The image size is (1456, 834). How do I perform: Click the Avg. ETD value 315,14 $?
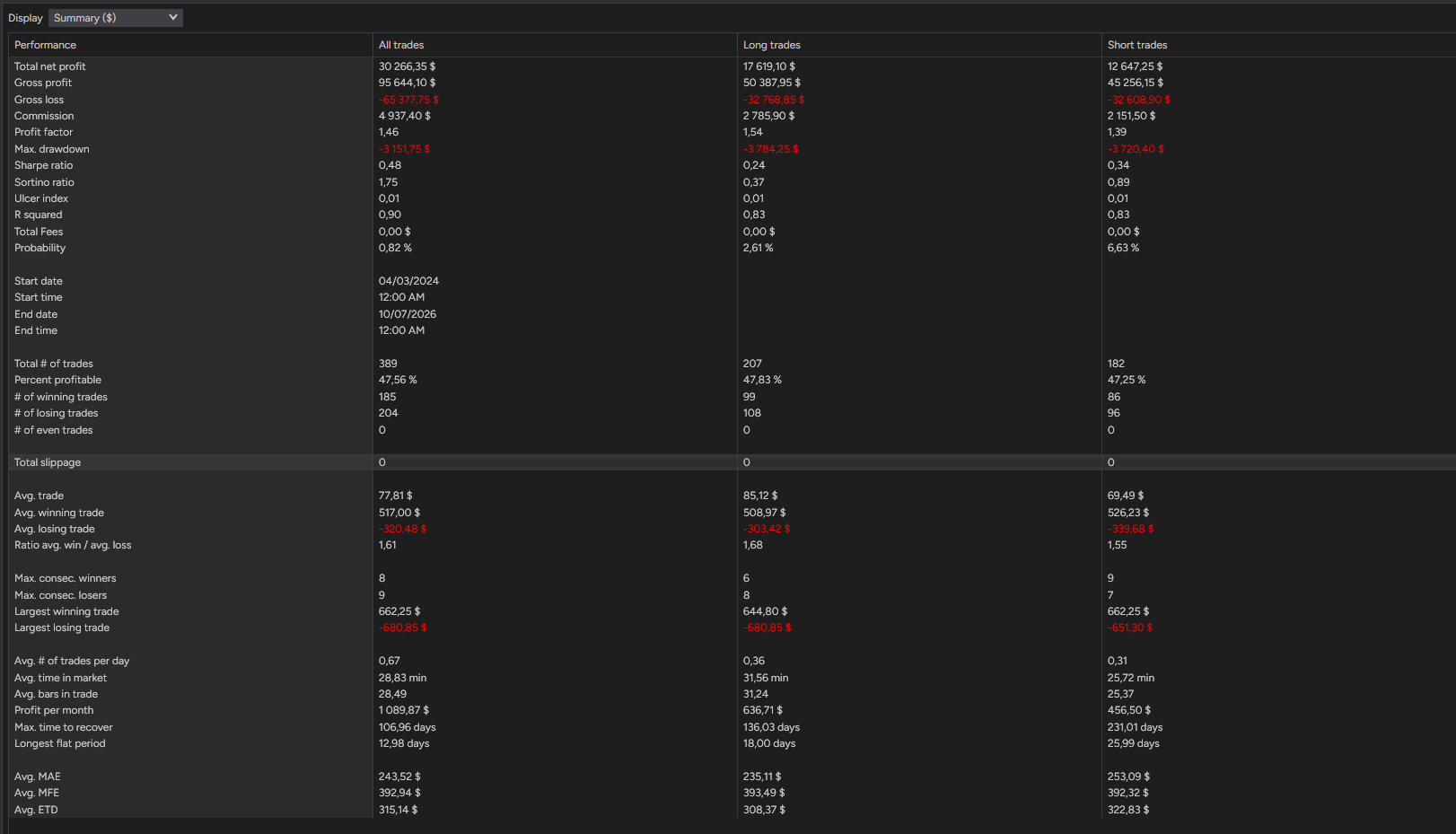(398, 810)
